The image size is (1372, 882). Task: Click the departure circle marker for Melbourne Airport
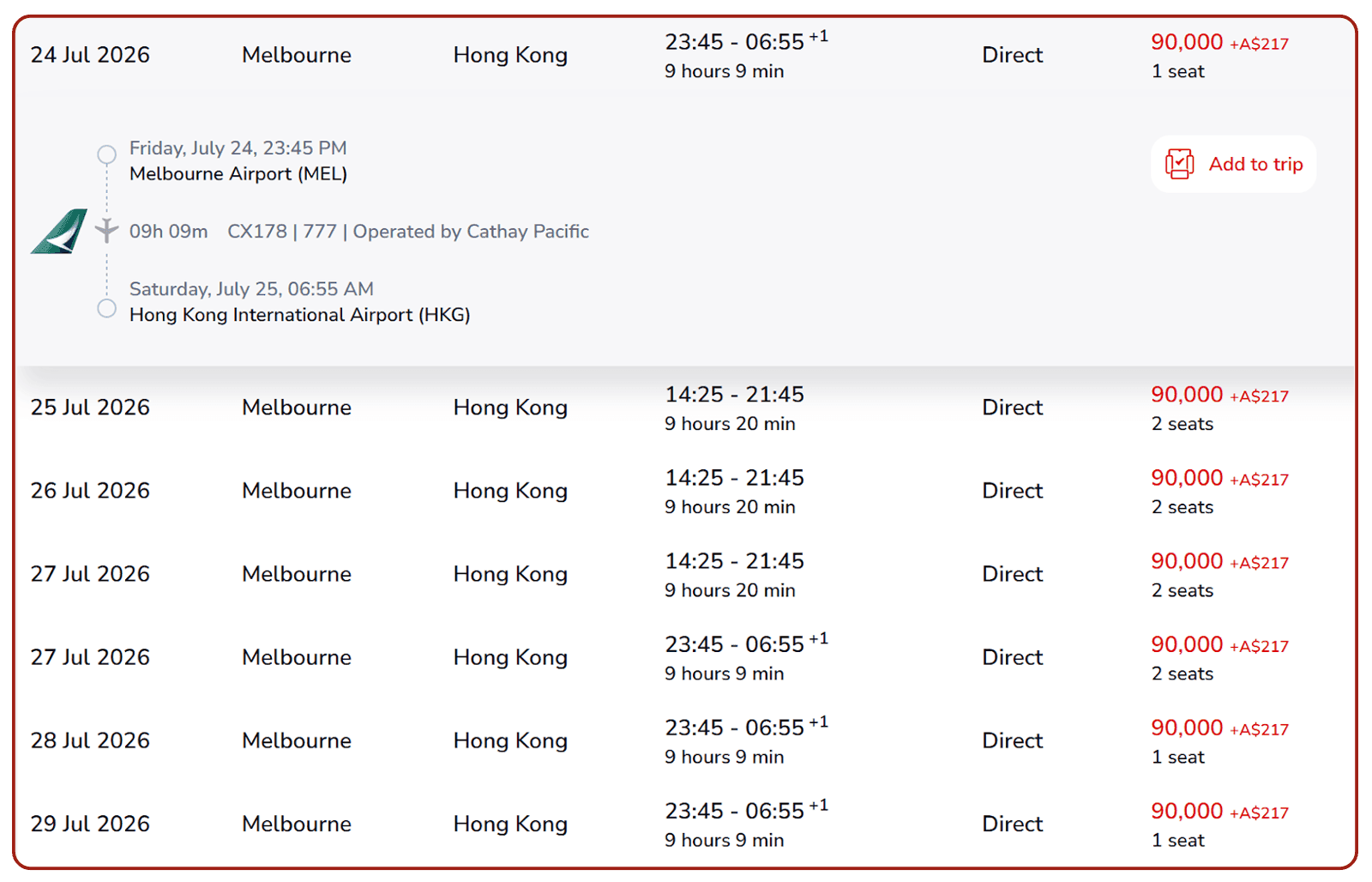point(106,154)
